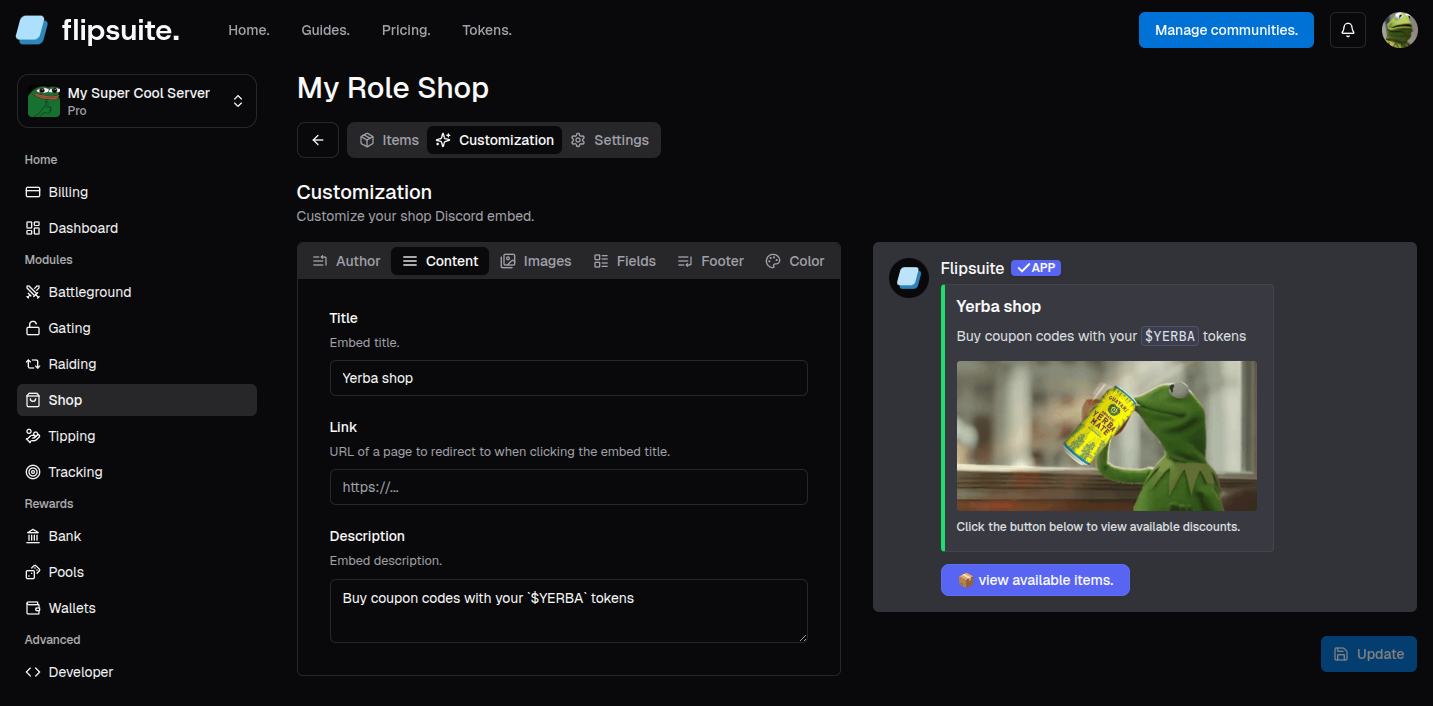Viewport: 1433px width, 706px height.
Task: Open the Kermit user avatar menu
Action: 1399,30
